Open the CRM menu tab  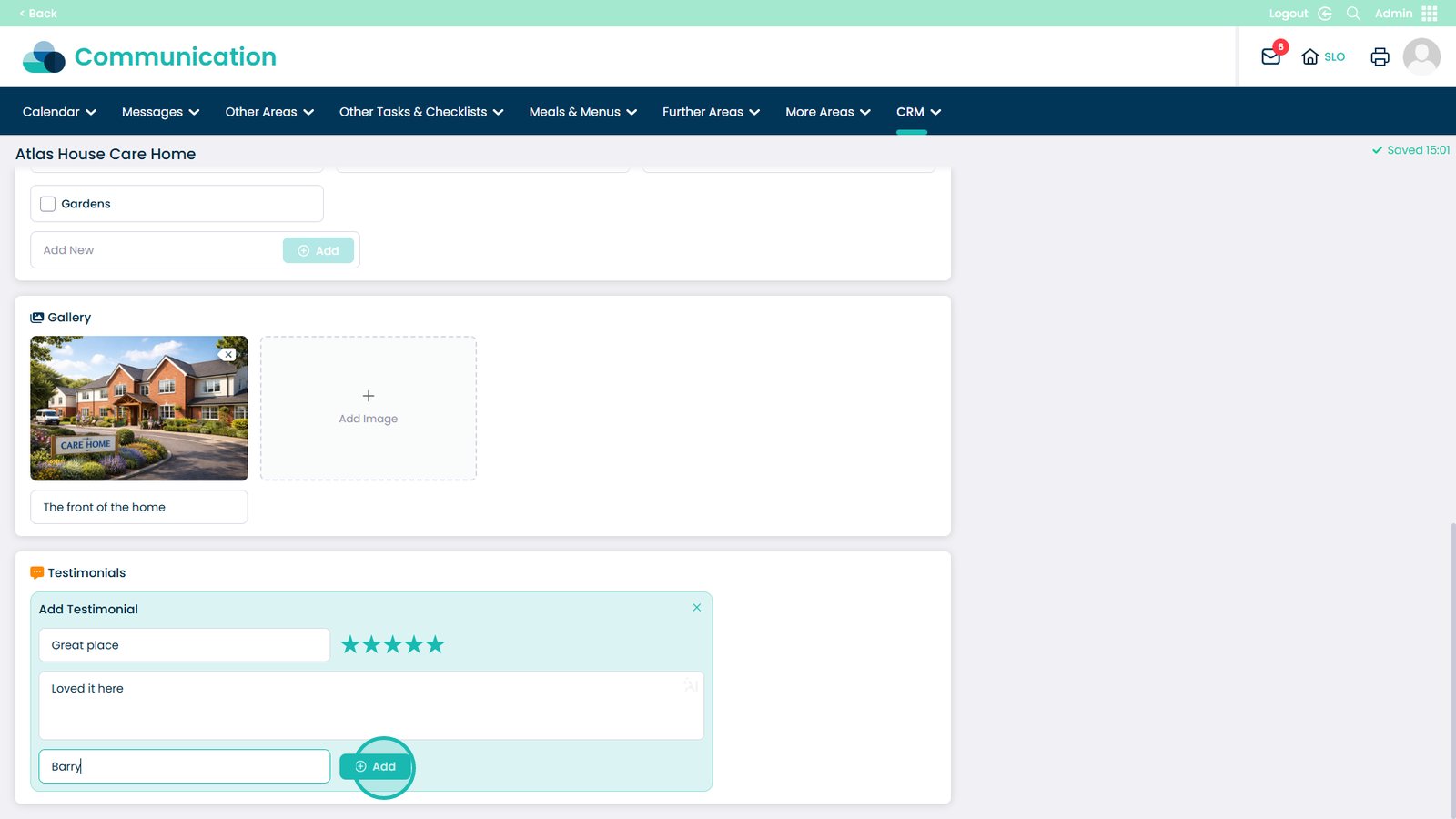coord(918,112)
